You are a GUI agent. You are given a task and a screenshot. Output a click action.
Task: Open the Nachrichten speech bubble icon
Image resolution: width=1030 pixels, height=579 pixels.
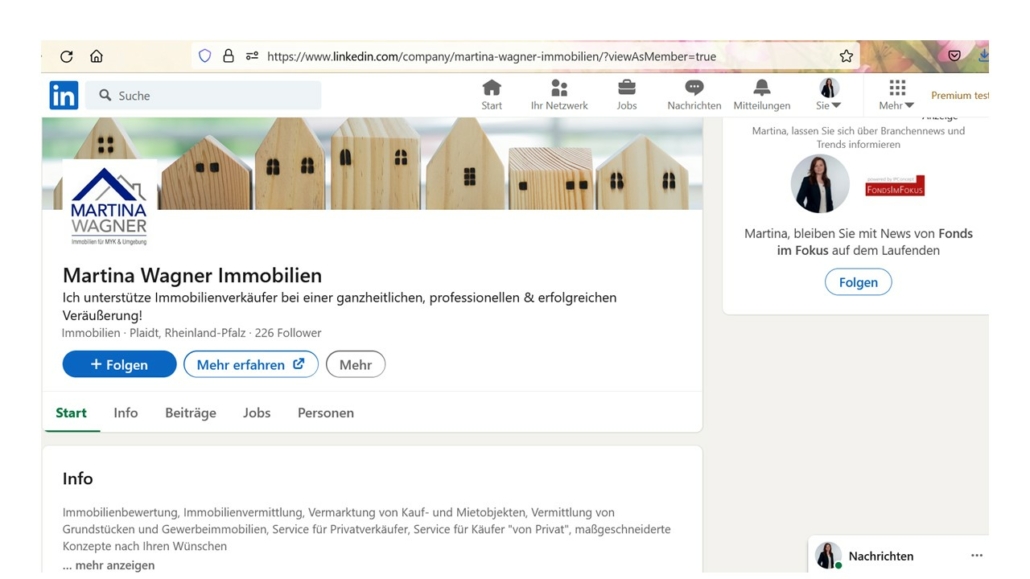694,89
